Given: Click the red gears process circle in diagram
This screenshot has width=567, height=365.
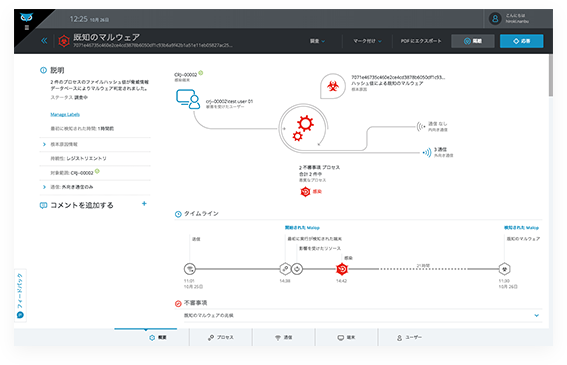Looking at the screenshot, I should [x=303, y=128].
